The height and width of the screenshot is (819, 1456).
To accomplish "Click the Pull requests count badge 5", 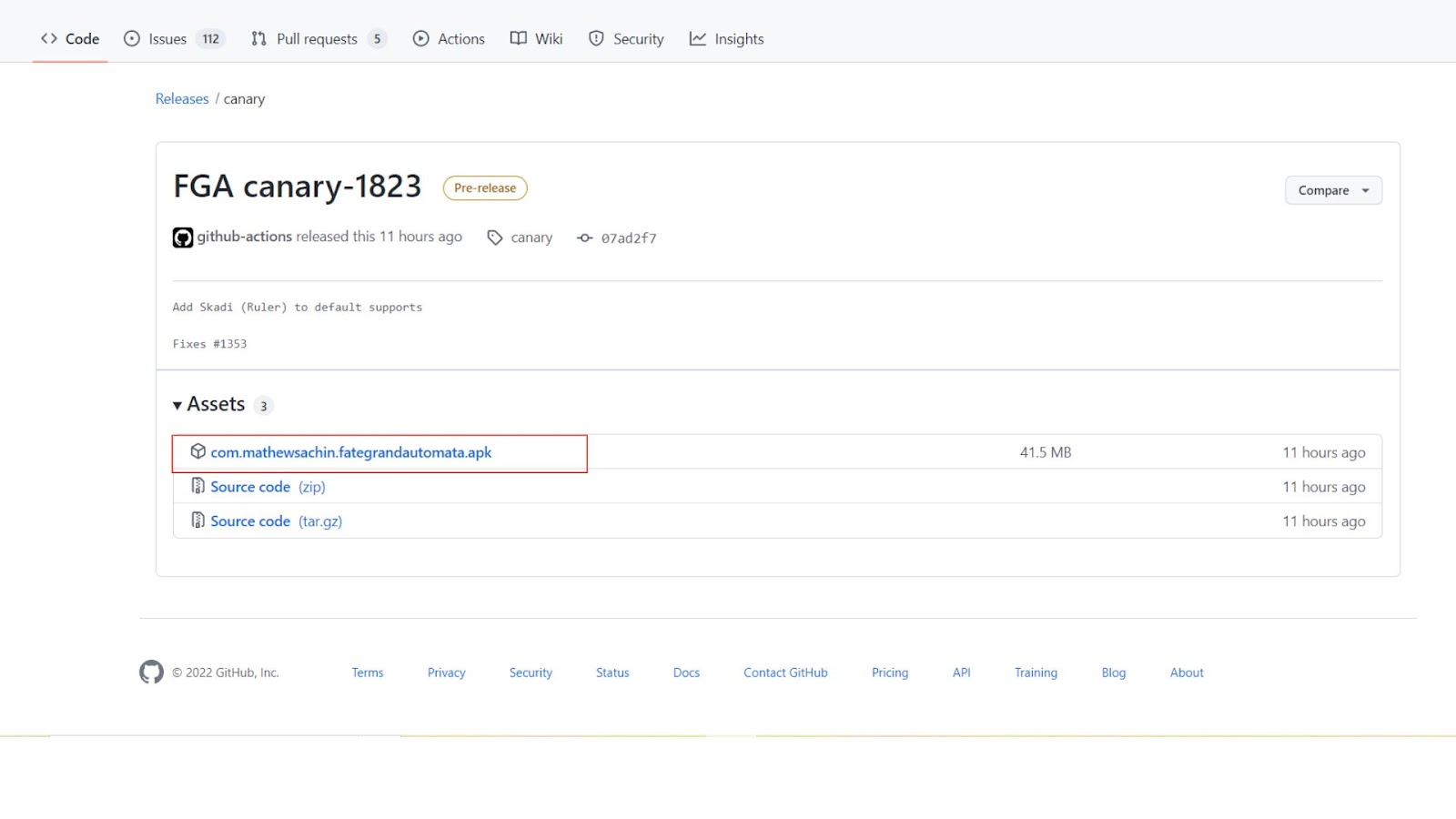I will [x=377, y=39].
